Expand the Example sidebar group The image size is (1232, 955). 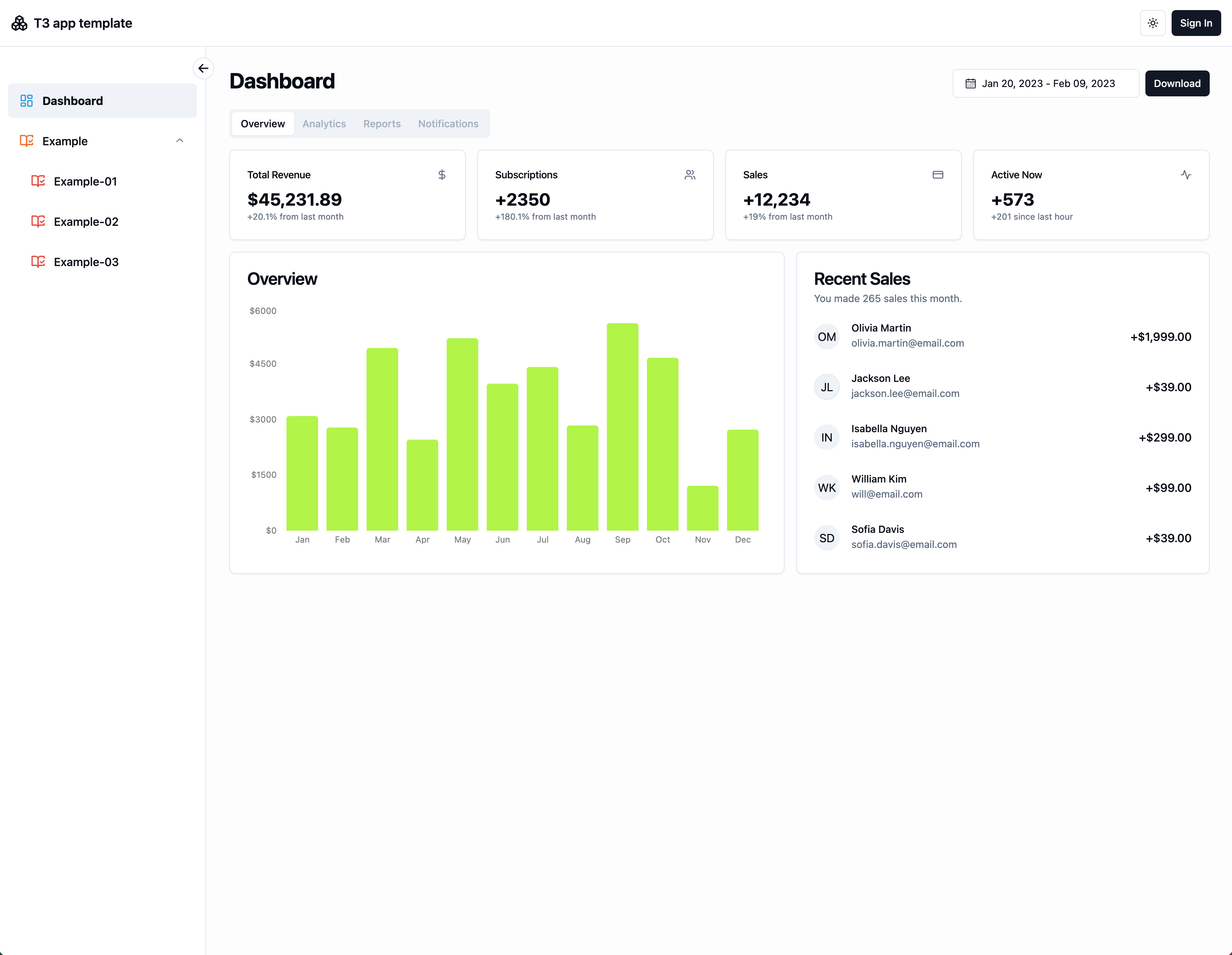(65, 141)
